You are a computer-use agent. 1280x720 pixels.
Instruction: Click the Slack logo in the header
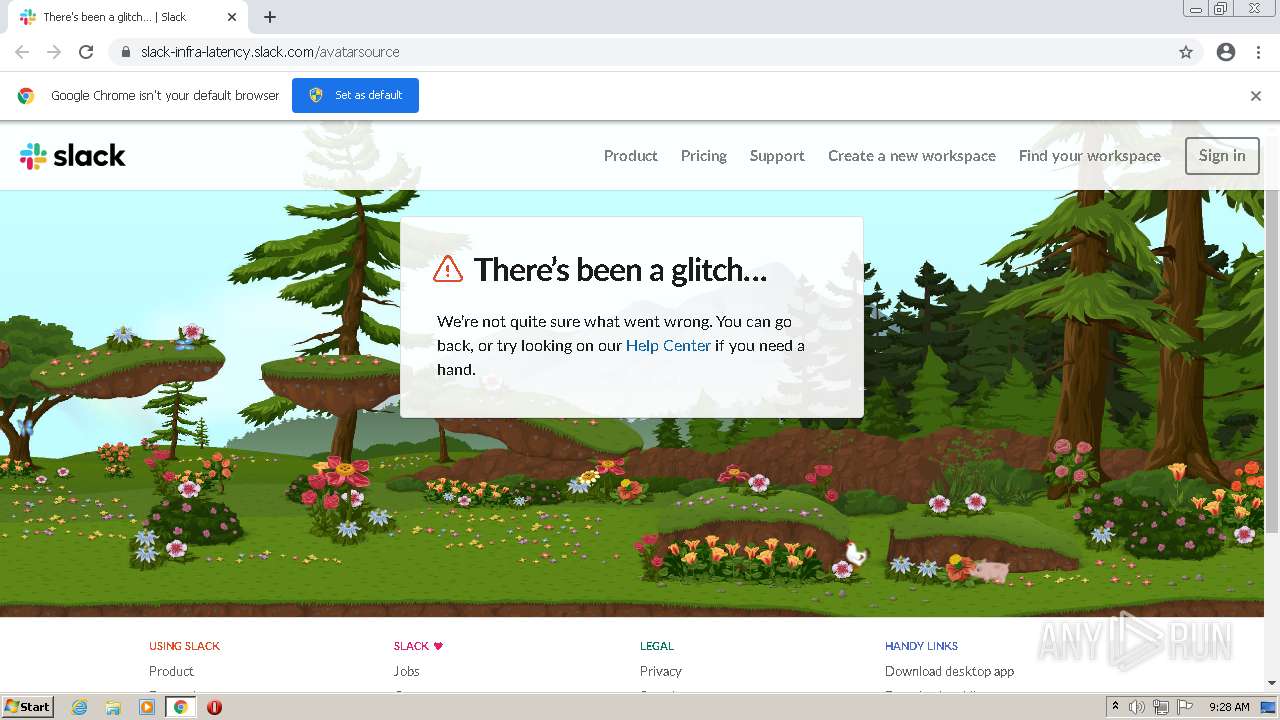pyautogui.click(x=72, y=156)
